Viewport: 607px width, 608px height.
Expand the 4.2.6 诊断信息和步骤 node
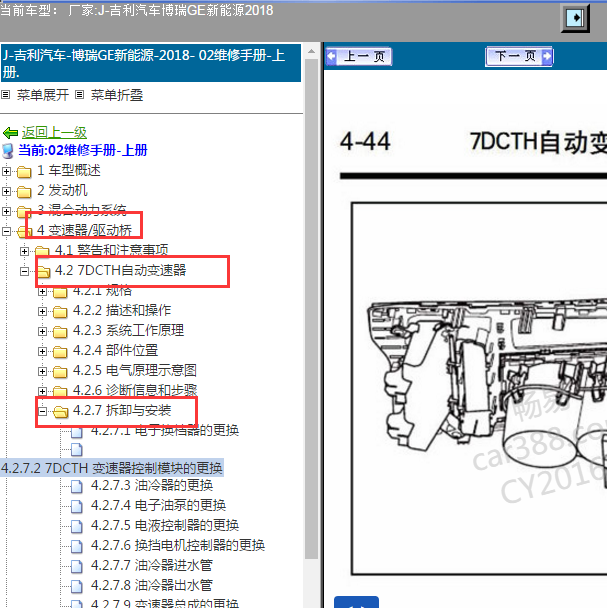click(x=42, y=391)
